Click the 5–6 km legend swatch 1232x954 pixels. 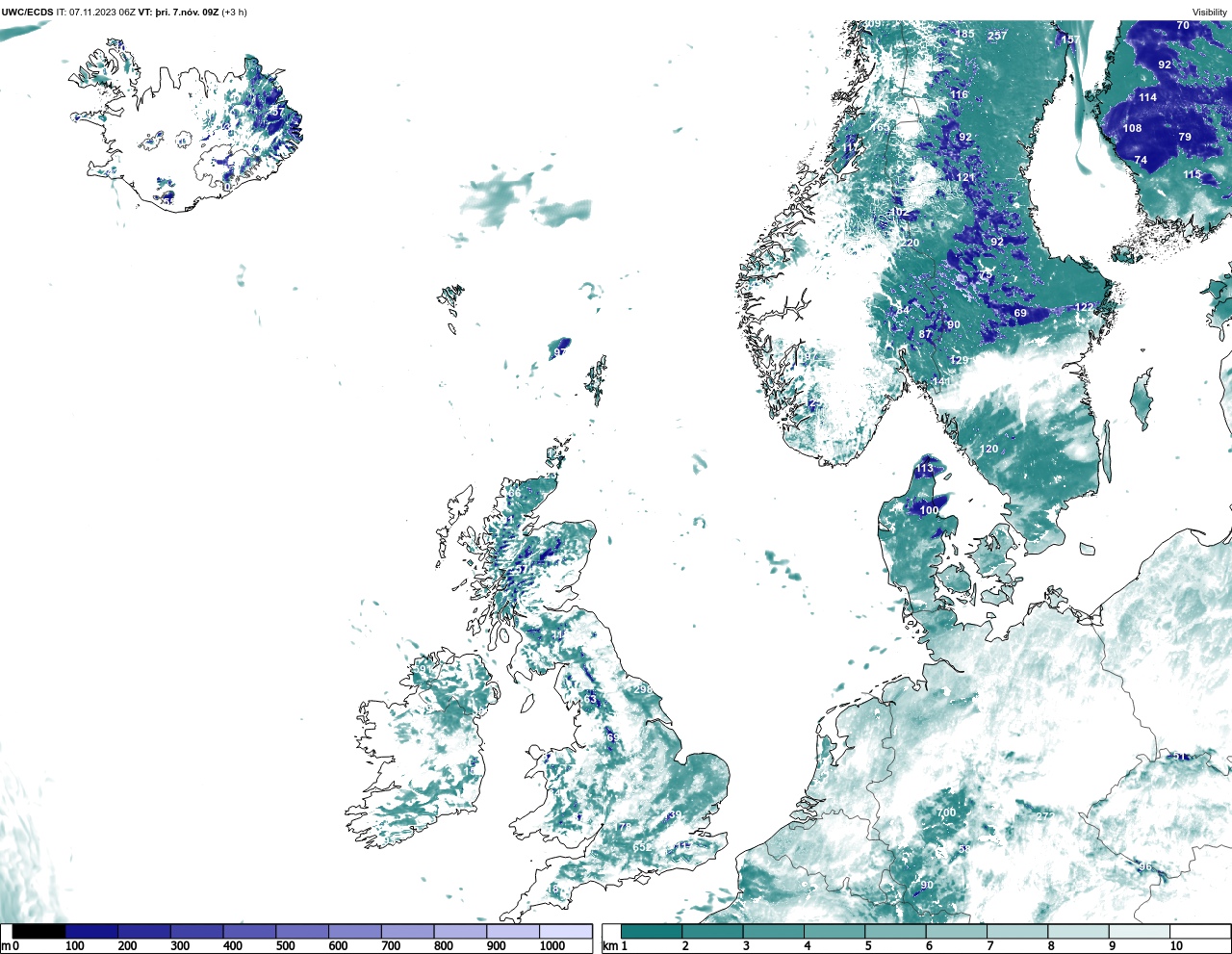(x=895, y=931)
